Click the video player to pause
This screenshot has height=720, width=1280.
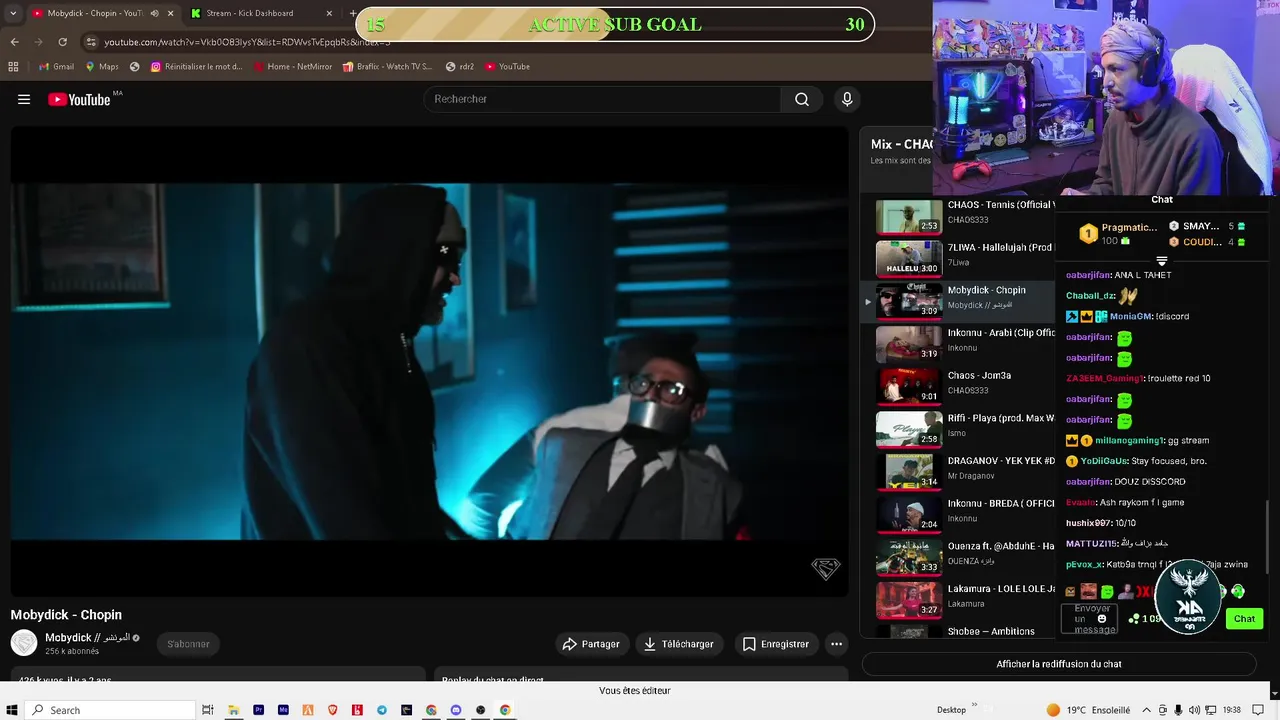click(x=429, y=361)
